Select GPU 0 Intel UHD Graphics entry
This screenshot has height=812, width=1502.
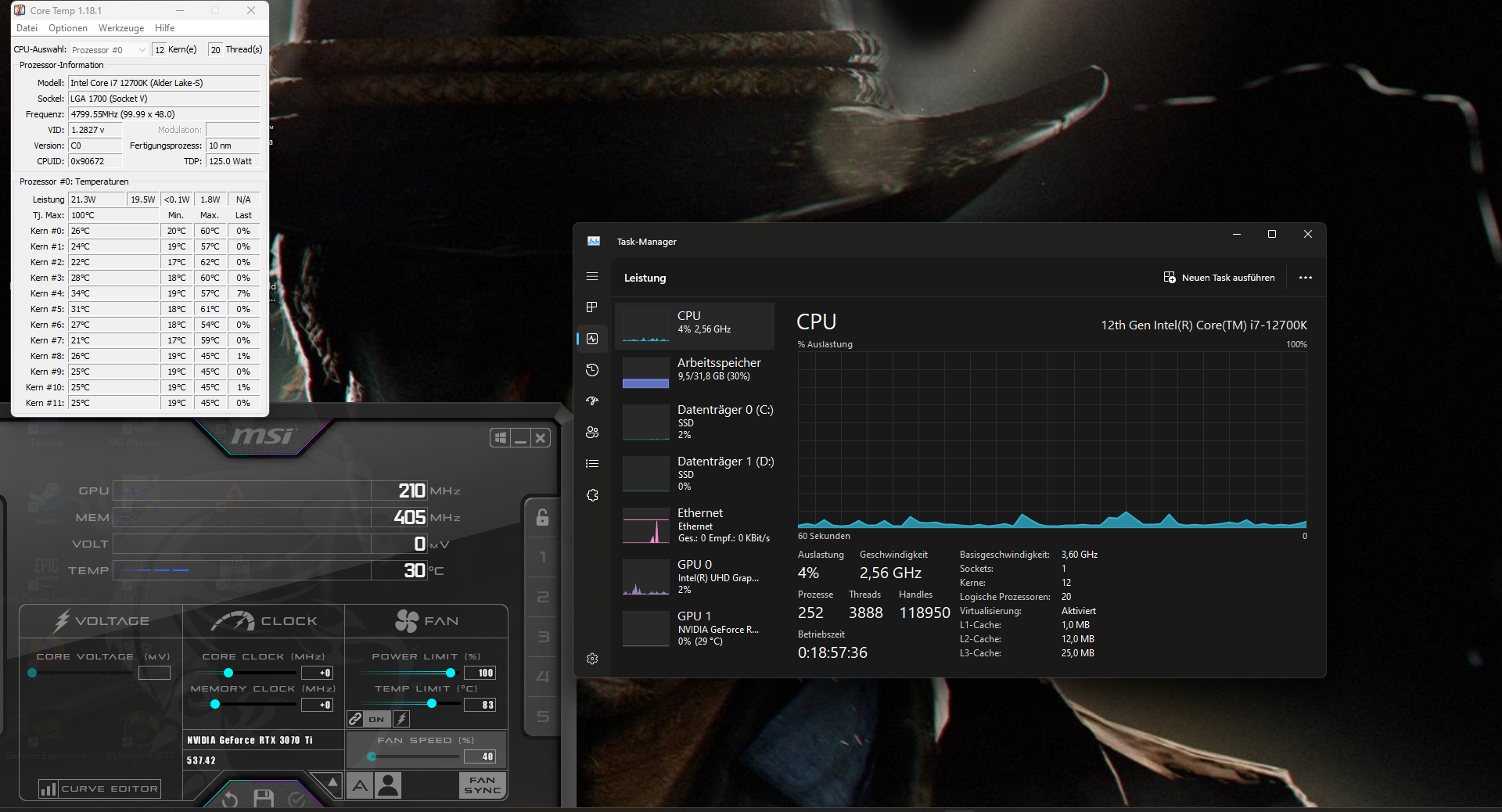click(695, 577)
